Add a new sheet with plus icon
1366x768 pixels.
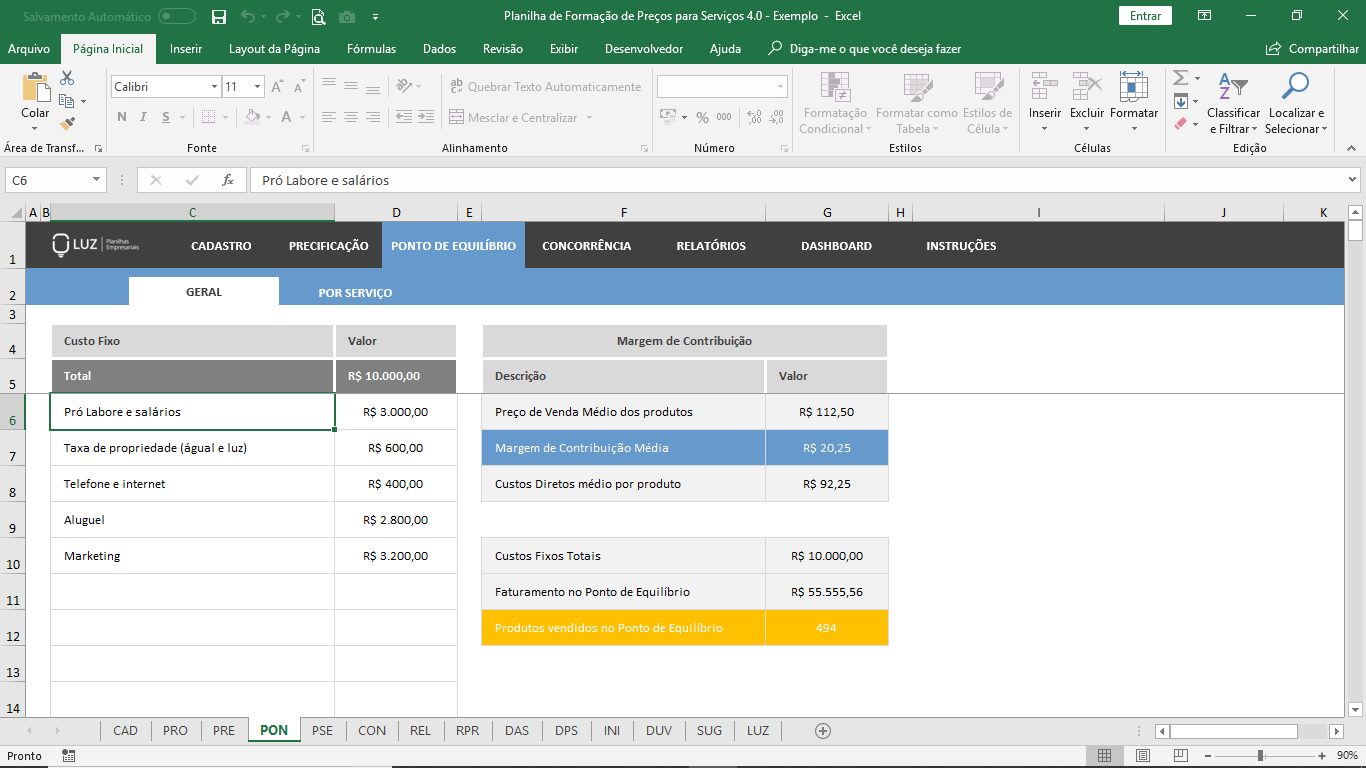pyautogui.click(x=823, y=731)
